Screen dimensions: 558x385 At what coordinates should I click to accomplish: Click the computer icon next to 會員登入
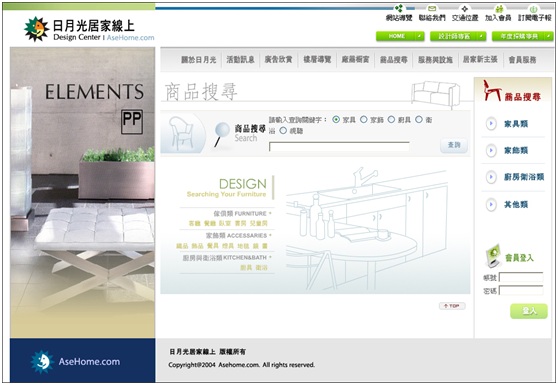pyautogui.click(x=493, y=255)
